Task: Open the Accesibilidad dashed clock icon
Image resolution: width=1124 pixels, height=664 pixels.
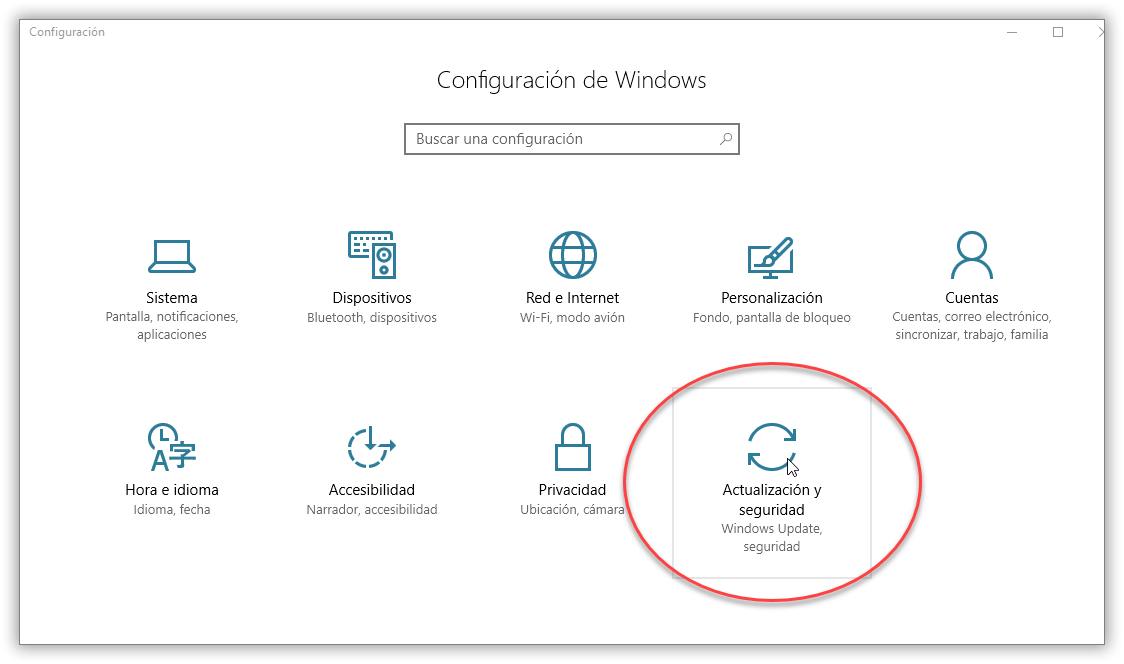Action: [371, 447]
